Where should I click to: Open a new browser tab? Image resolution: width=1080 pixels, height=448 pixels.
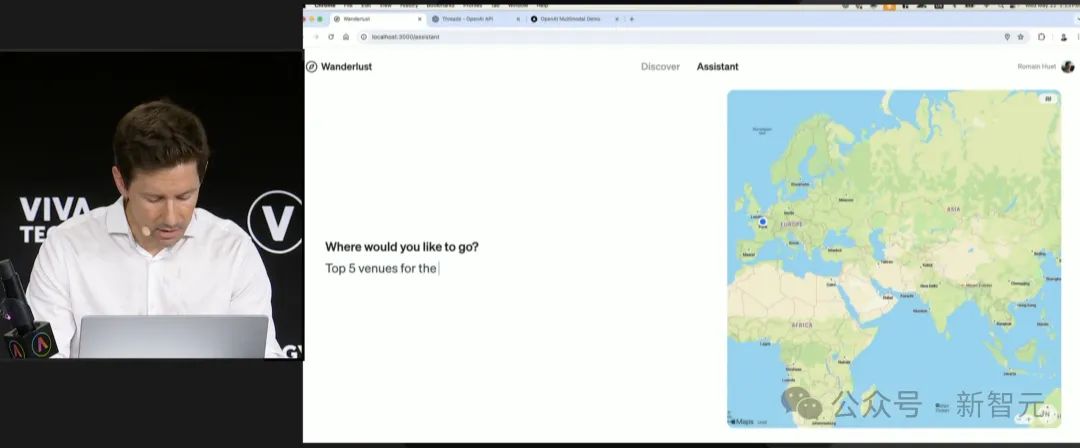pos(632,19)
